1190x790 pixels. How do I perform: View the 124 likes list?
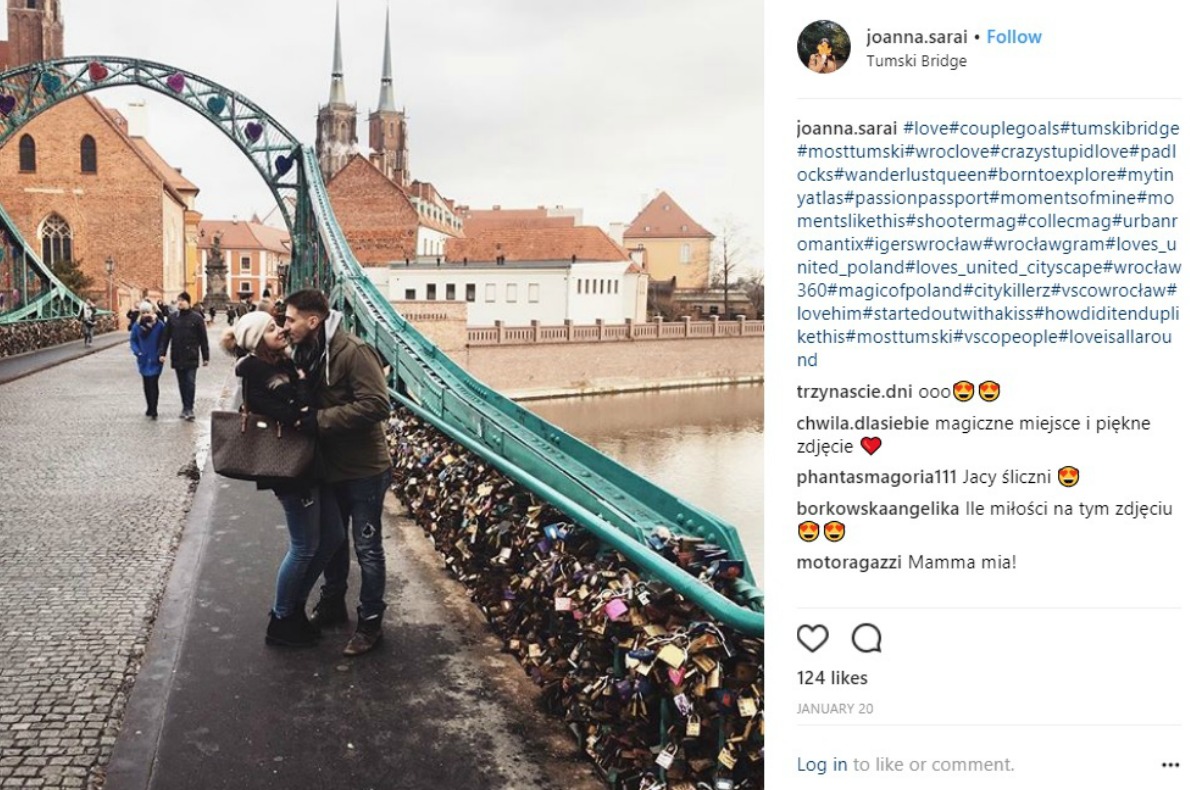(x=832, y=678)
